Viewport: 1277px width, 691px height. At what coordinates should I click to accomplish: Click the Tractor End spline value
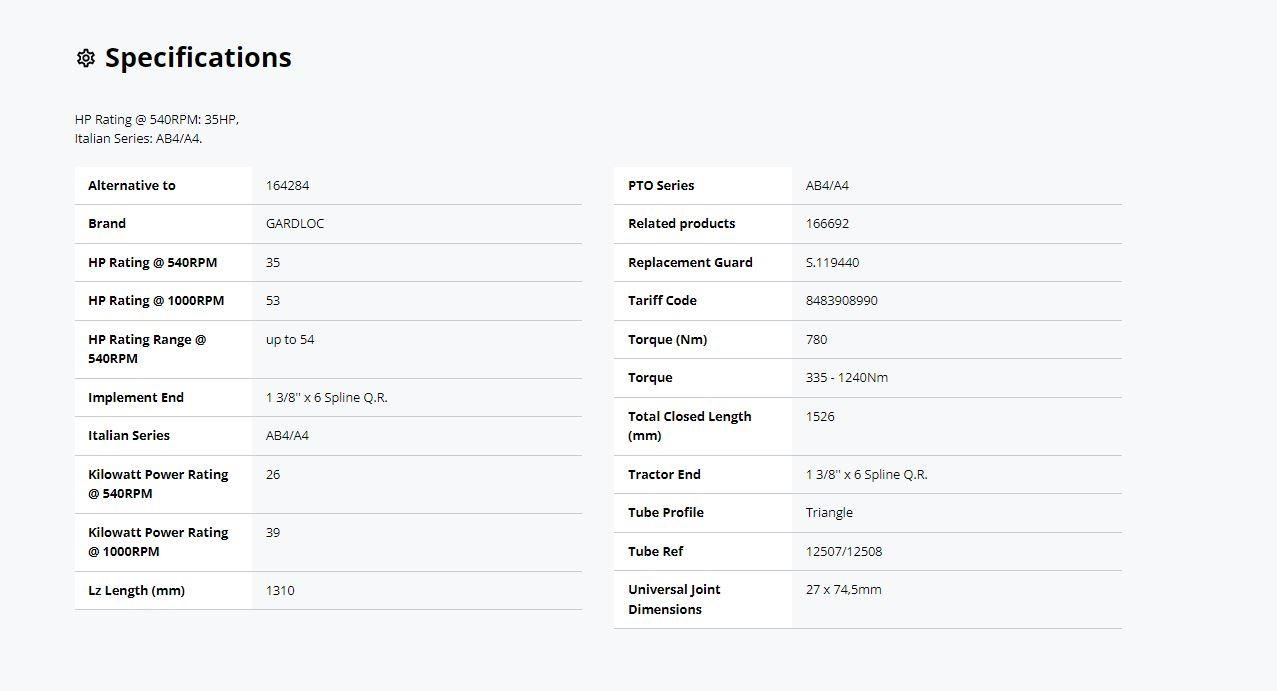click(x=866, y=475)
